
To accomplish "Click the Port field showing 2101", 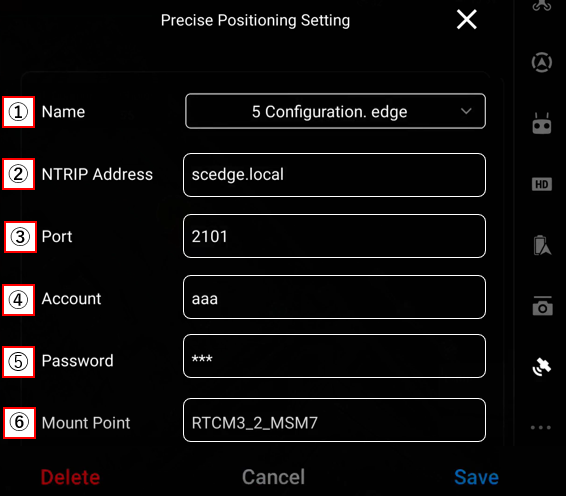I will coord(334,236).
